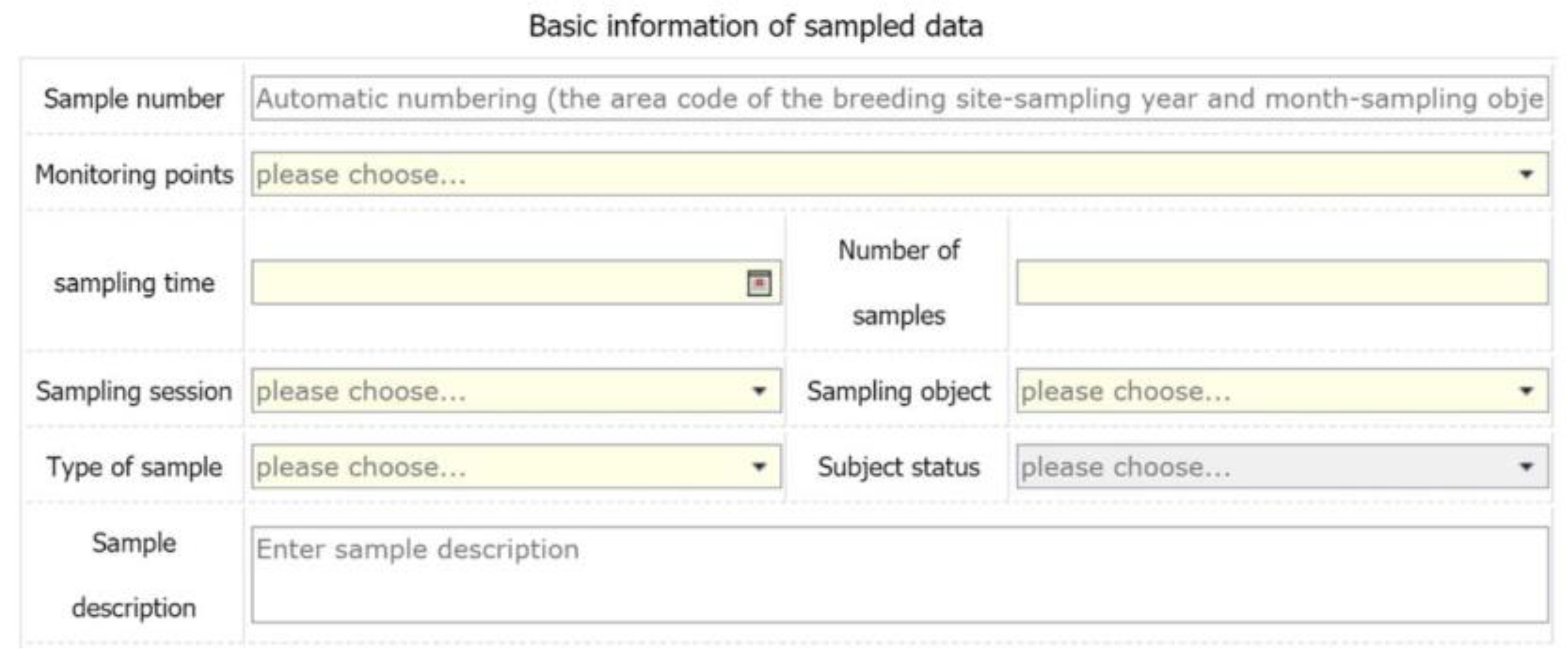
Task: Click the "Sample description" label
Action: point(134,575)
